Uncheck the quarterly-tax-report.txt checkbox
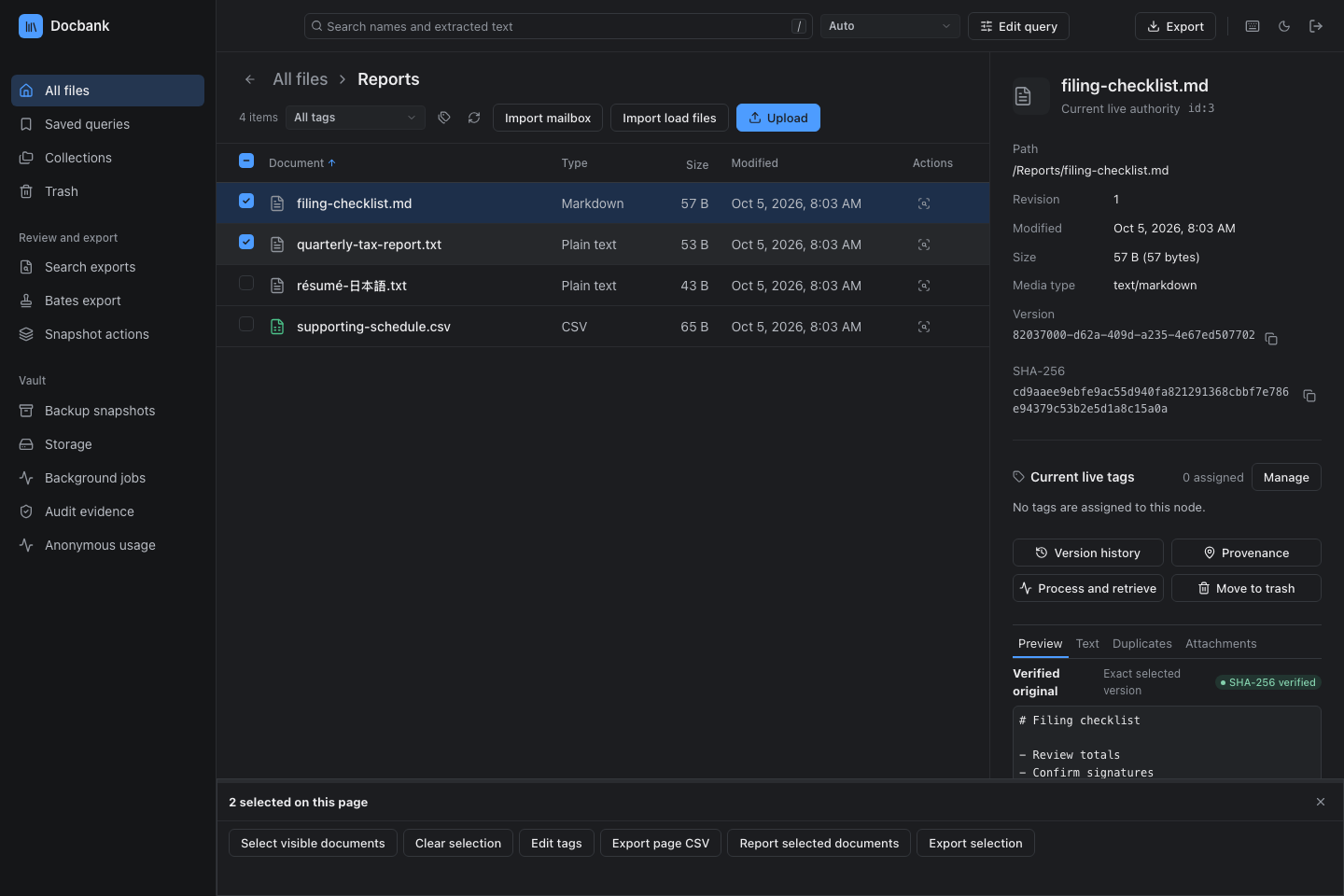Viewport: 1344px width, 896px height. tap(246, 242)
